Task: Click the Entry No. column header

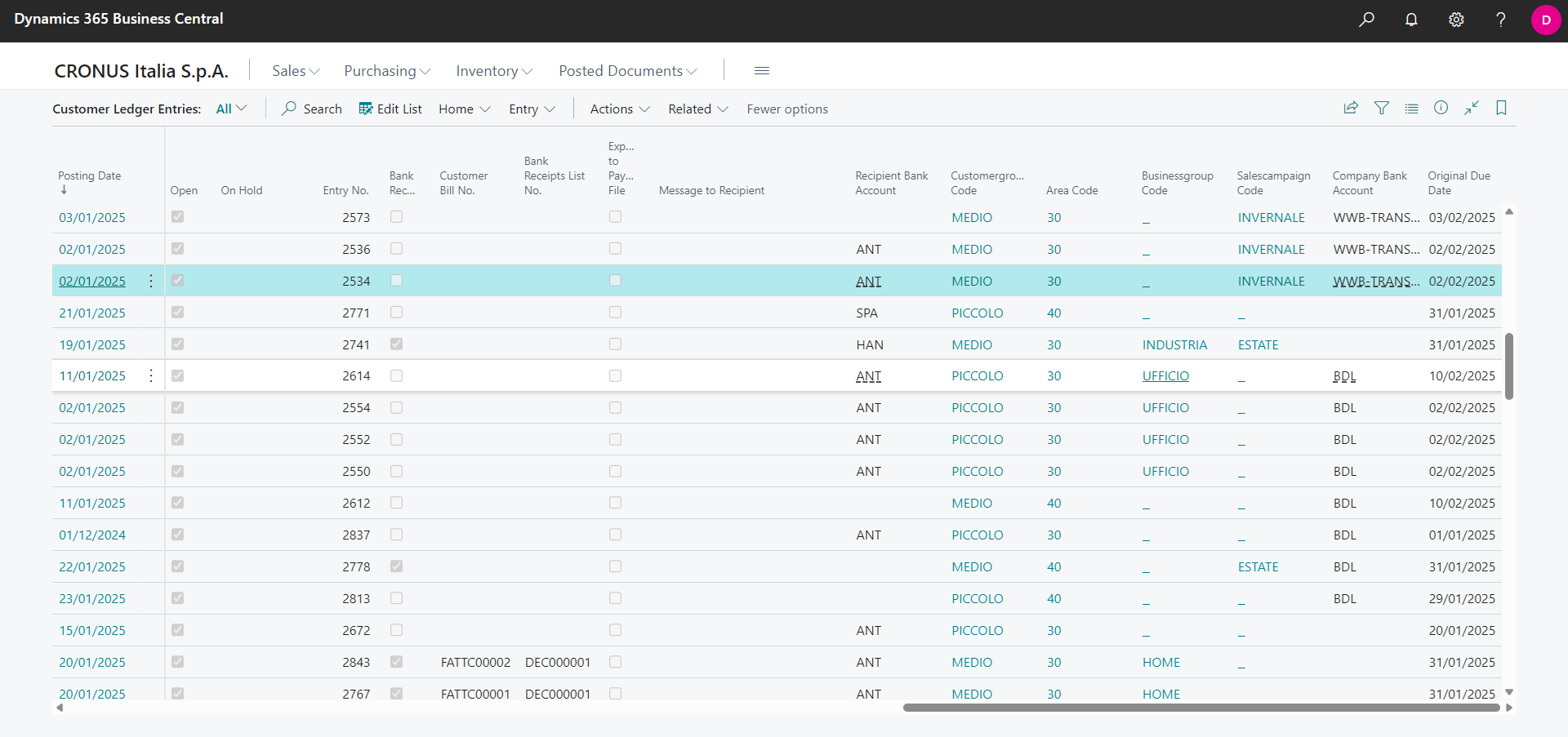Action: click(x=345, y=190)
